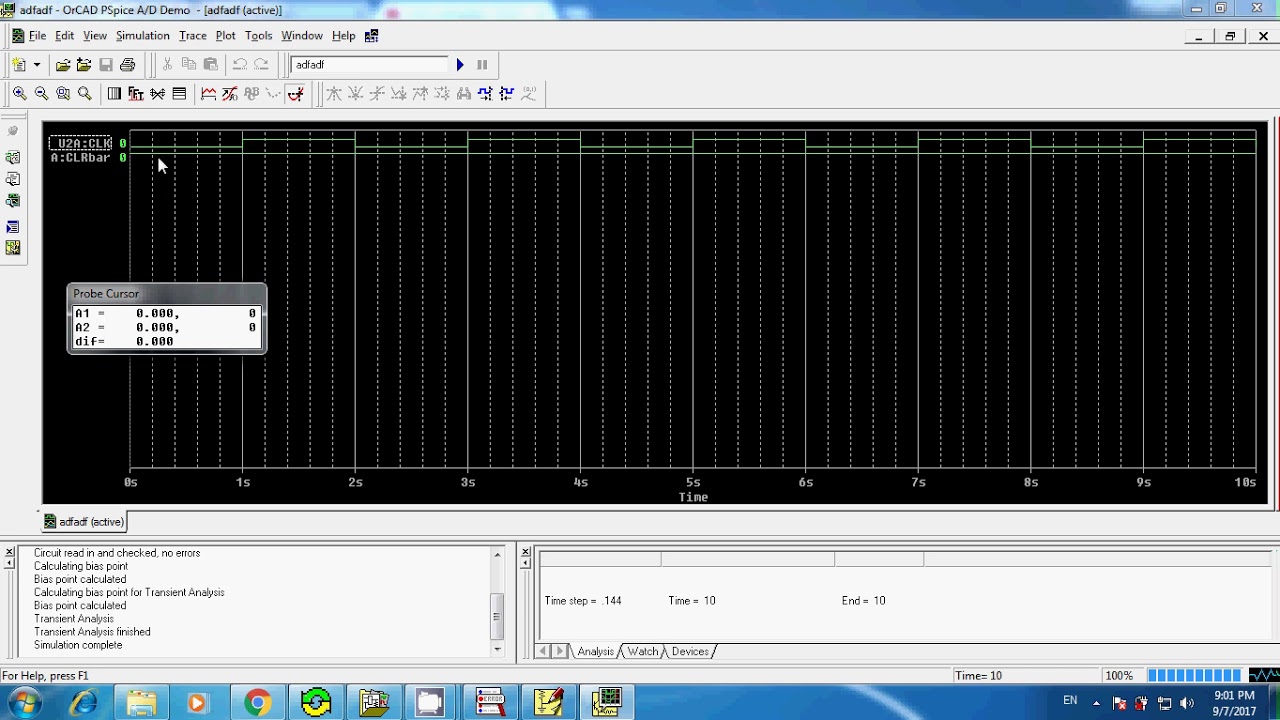Click the Zoom In magnifier icon

[x=19, y=93]
